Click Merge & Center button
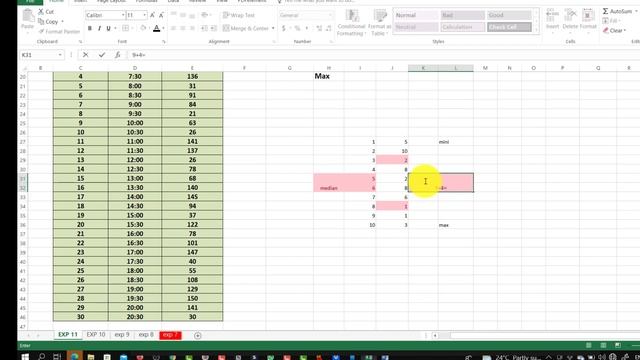This screenshot has width=640, height=360. (246, 28)
